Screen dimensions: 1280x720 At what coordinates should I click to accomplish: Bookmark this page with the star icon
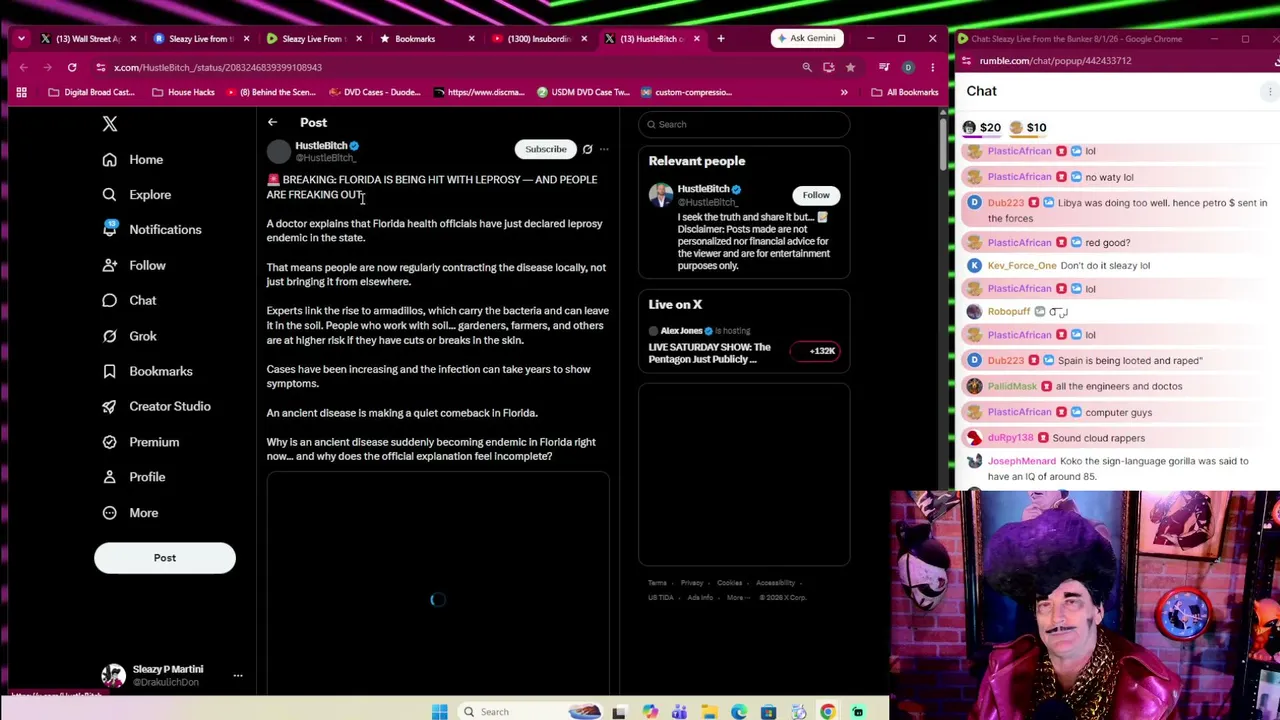click(x=850, y=67)
